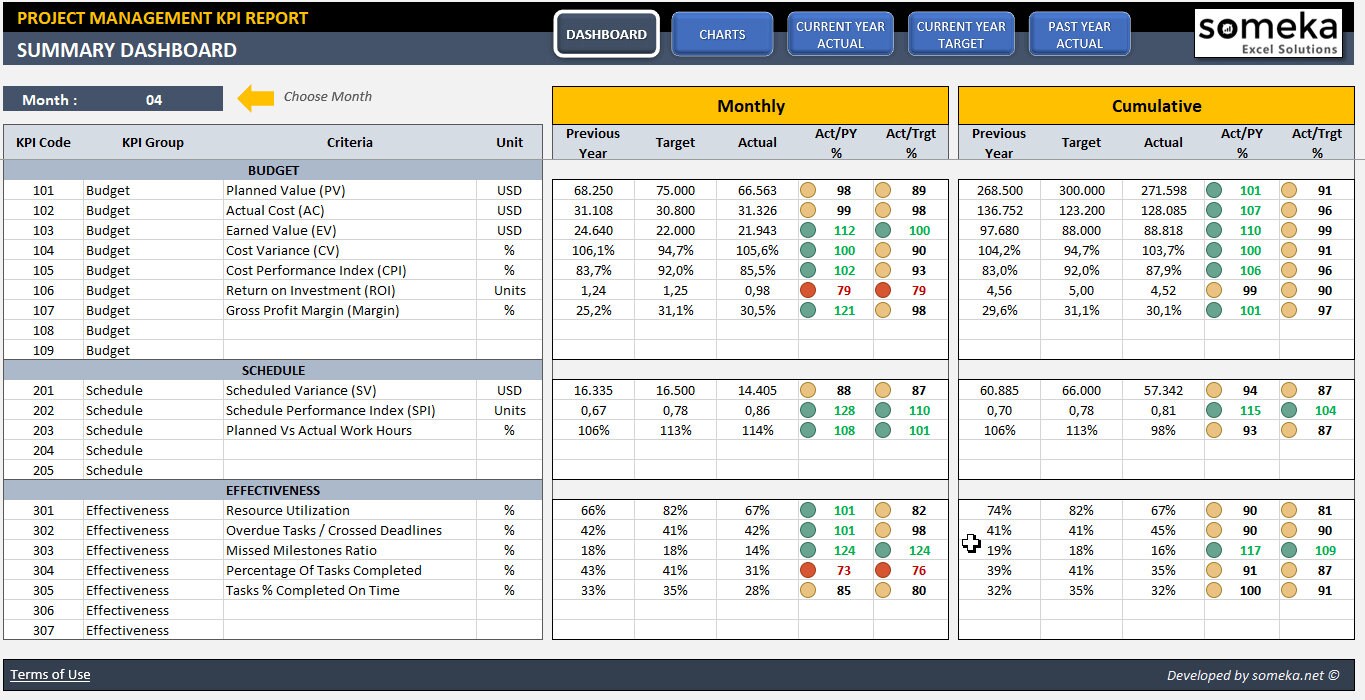Click the red ROI monthly Act/PY indicator
Screen dimensions: 1365x700
pyautogui.click(x=808, y=290)
